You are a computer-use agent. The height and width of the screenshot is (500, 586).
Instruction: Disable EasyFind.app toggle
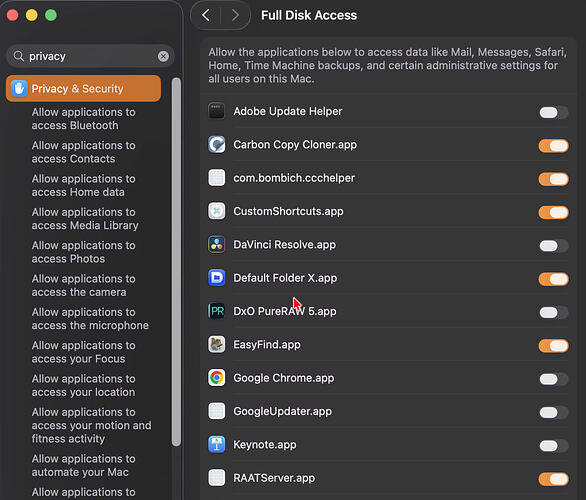553,346
